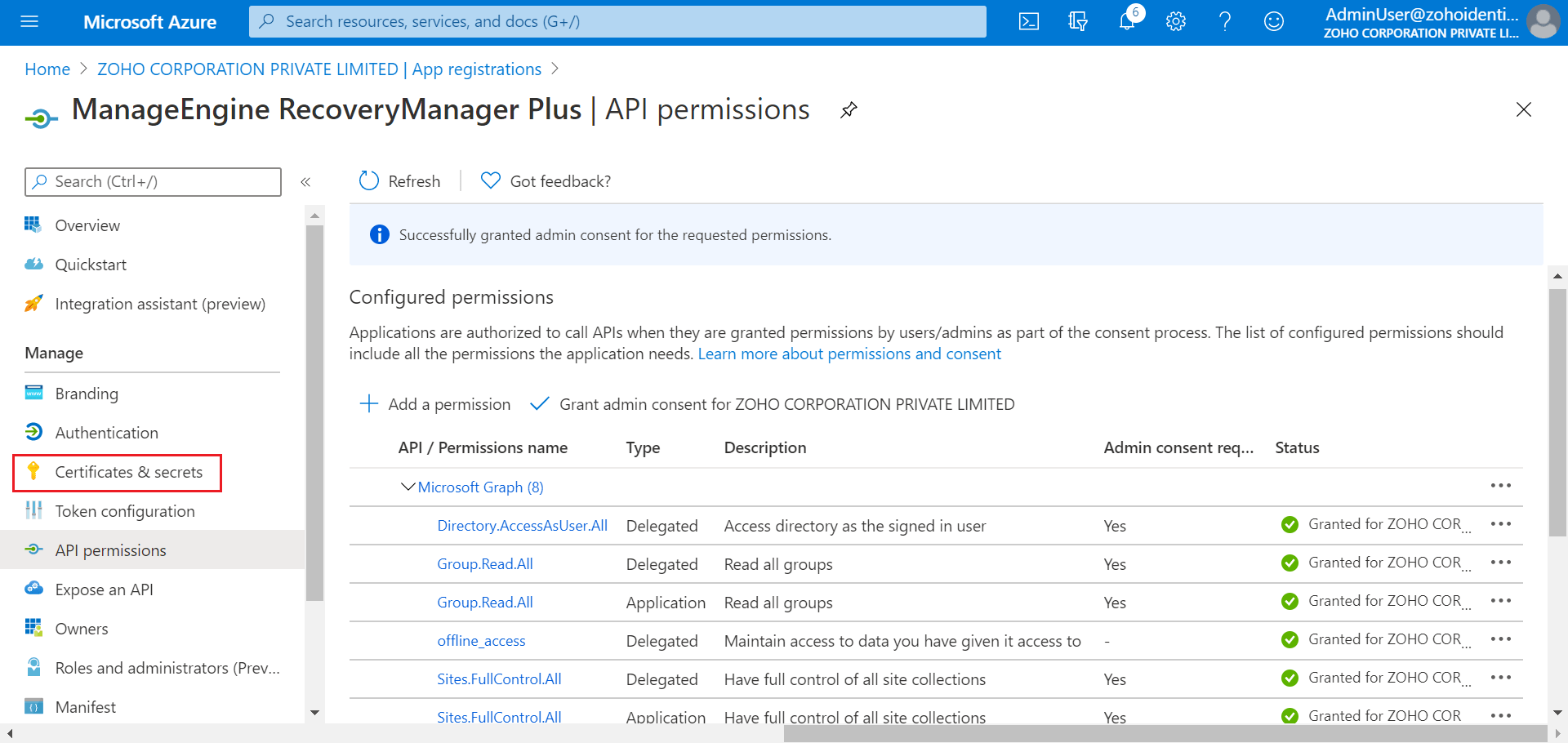Viewport: 1568px width, 743px height.
Task: Open Certificates & secrets menu item
Action: [x=128, y=473]
